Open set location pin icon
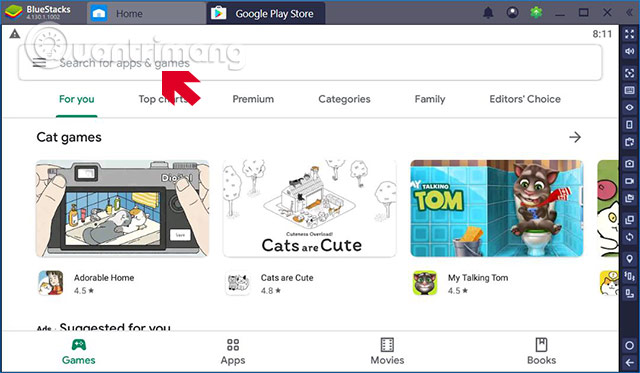 (629, 259)
